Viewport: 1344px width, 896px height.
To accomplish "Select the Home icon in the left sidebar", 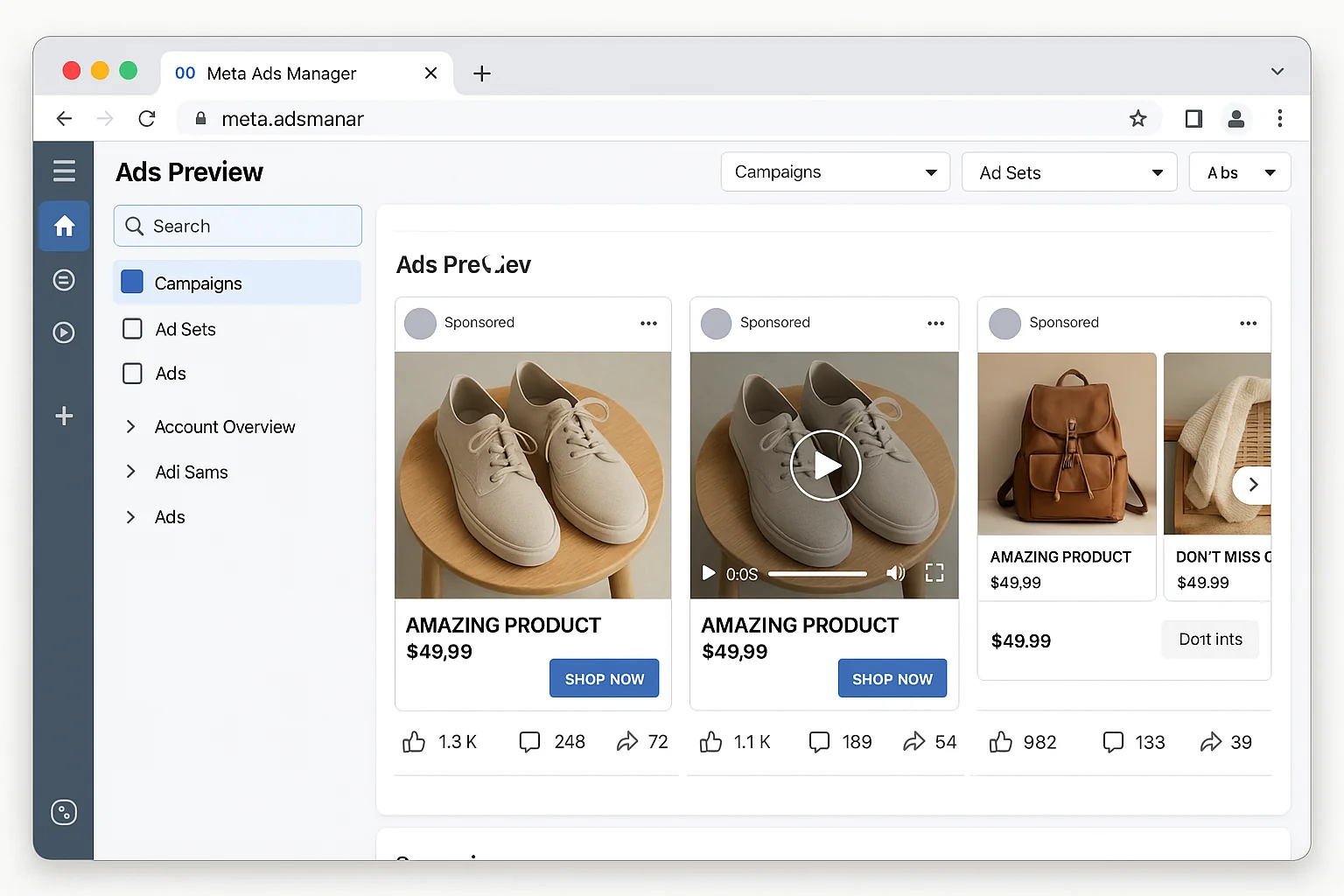I will click(64, 226).
